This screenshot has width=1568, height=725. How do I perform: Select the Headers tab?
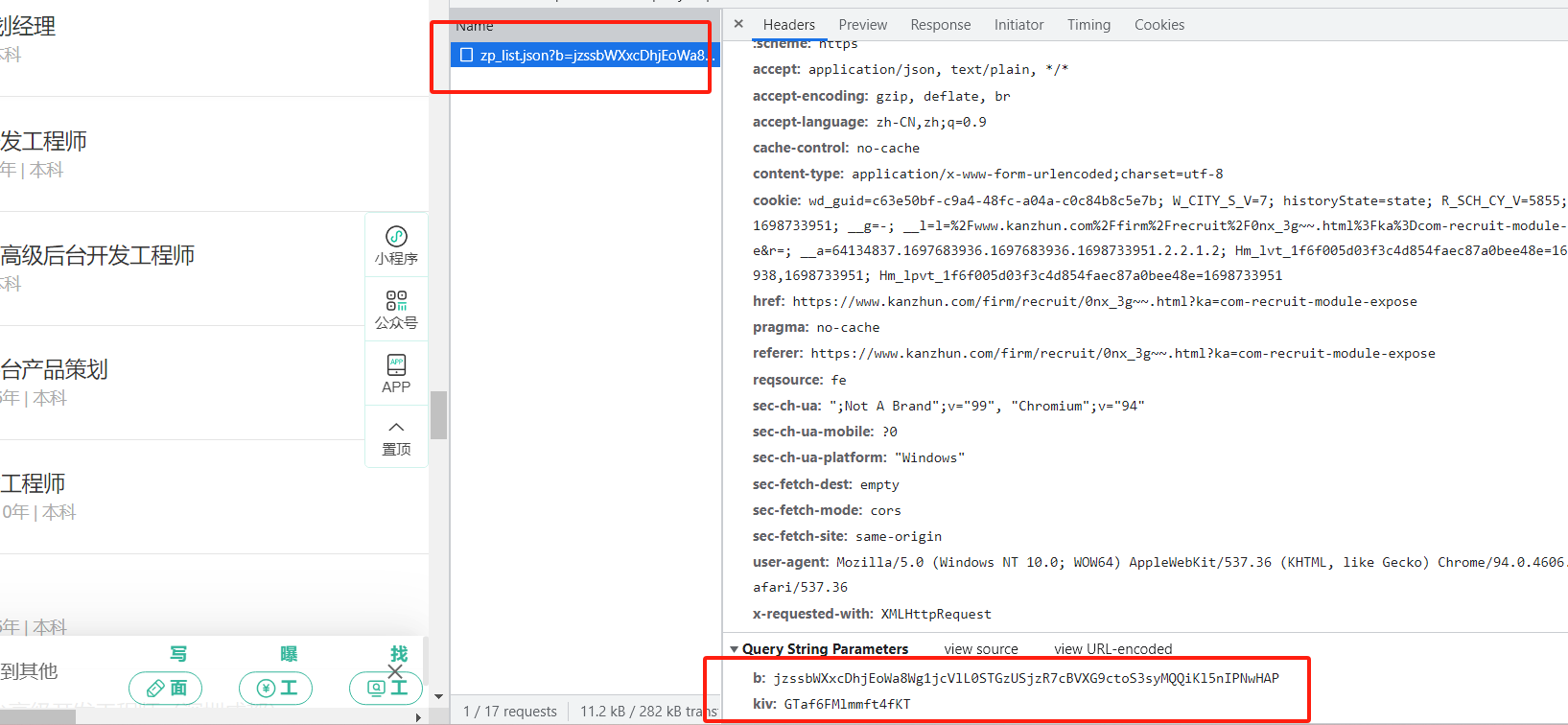pyautogui.click(x=788, y=25)
